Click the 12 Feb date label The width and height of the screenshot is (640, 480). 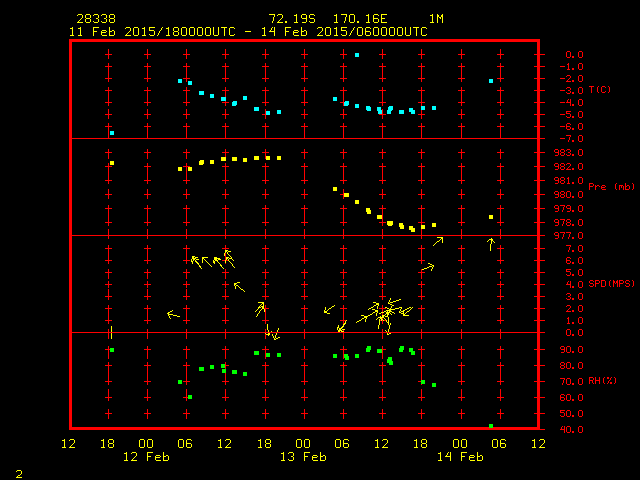click(146, 457)
